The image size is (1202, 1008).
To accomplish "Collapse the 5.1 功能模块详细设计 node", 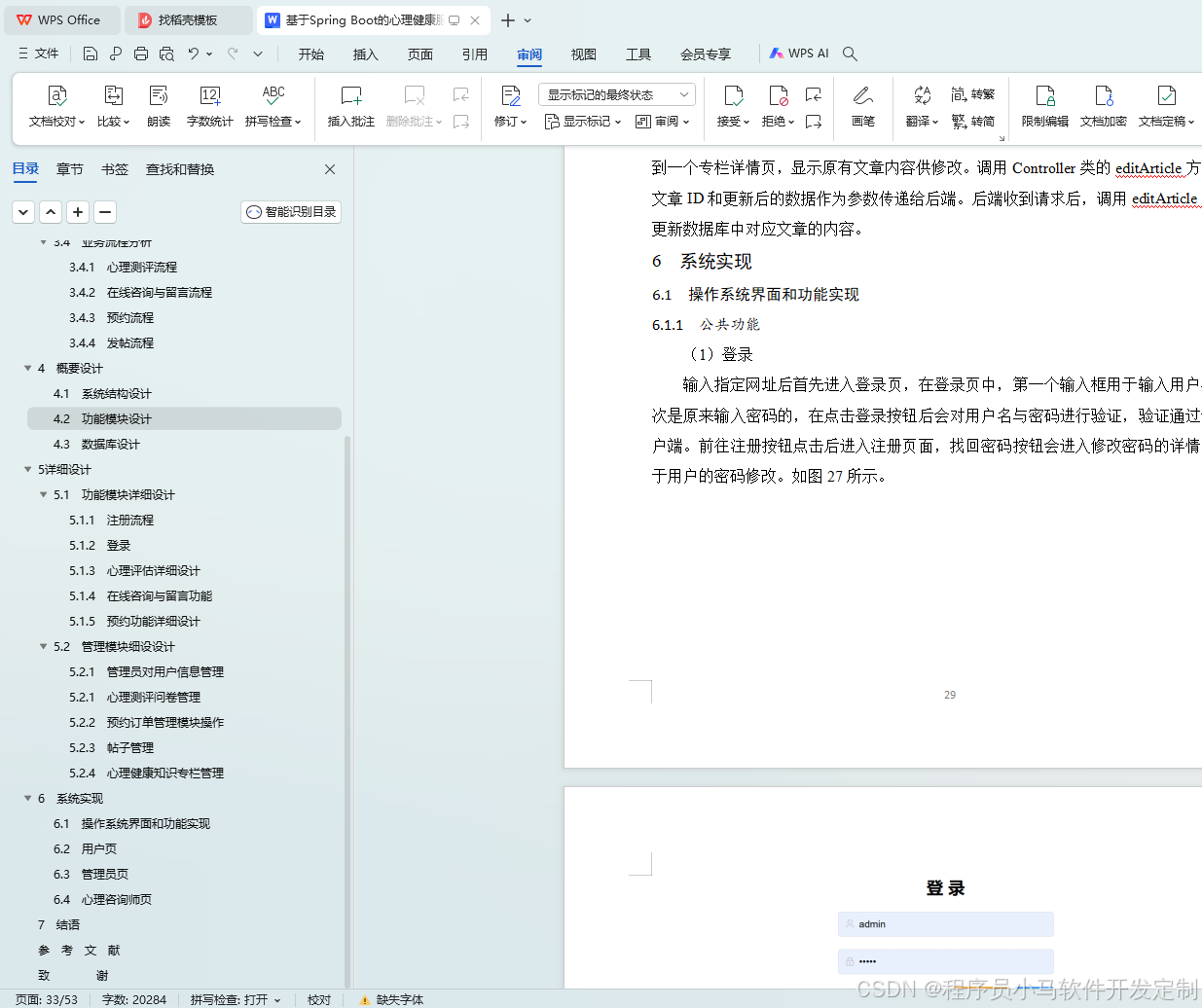I will 43,494.
